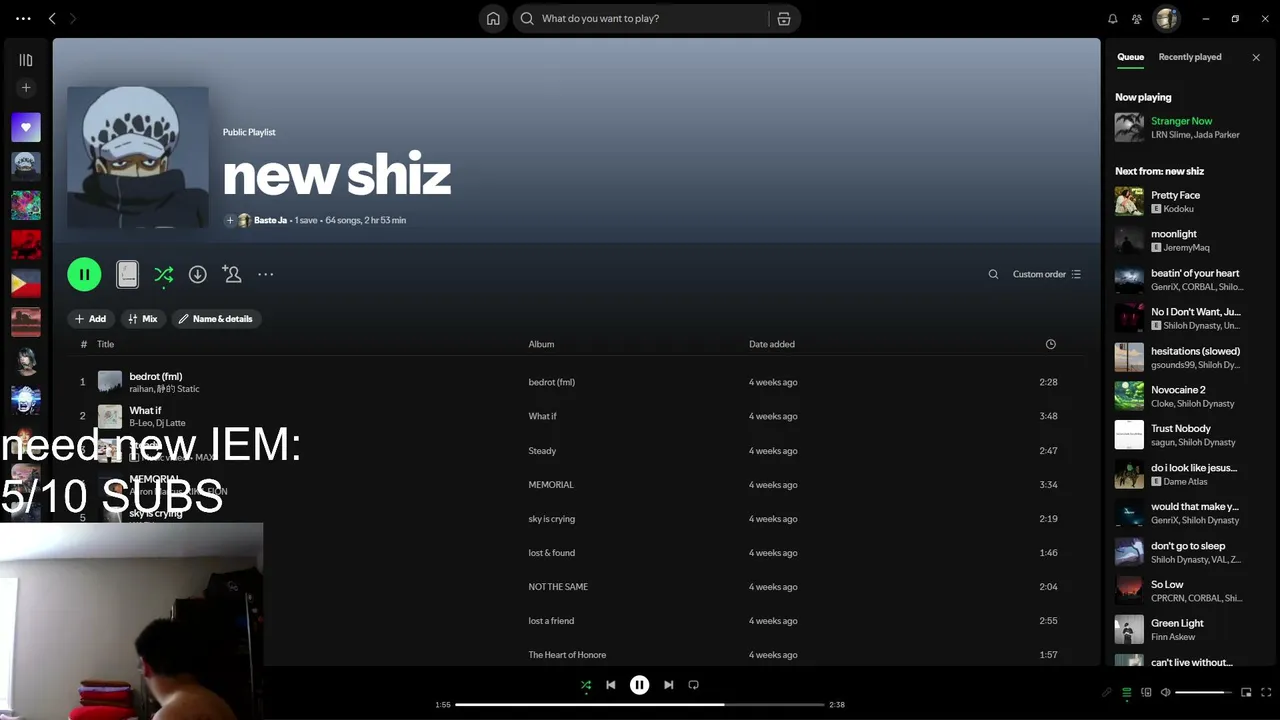The width and height of the screenshot is (1280, 720).
Task: Open the user profile avatar menu
Action: pyautogui.click(x=1166, y=18)
